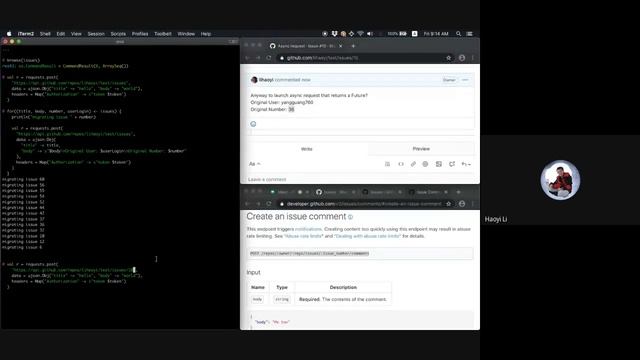Viewport: 640px width, 360px height.
Task: Open the Session menu
Action: point(96,34)
